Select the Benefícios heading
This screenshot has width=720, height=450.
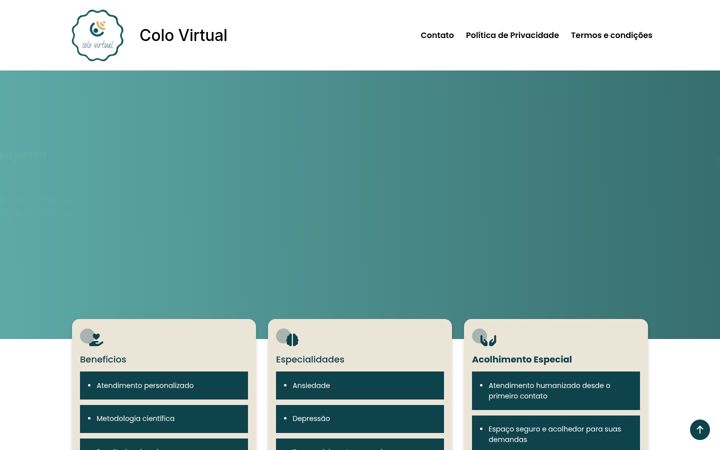103,360
